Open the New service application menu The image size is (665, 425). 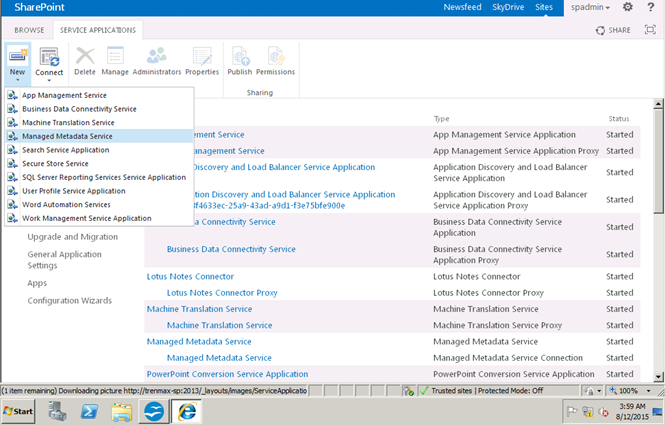click(x=17, y=64)
